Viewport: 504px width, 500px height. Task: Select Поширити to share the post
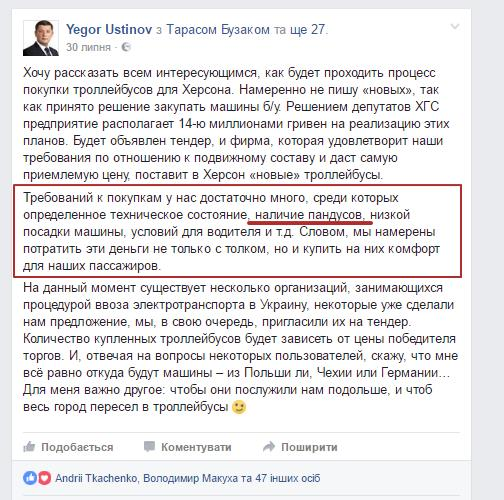click(309, 447)
